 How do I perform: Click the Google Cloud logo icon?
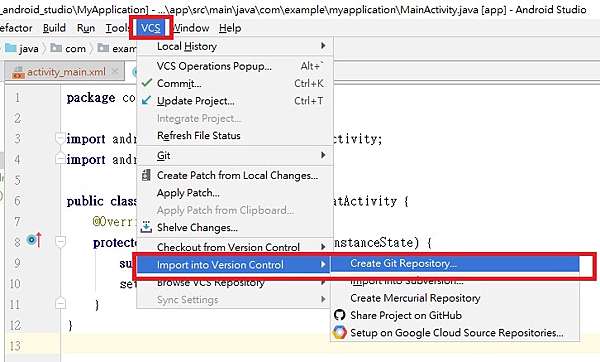tap(339, 333)
